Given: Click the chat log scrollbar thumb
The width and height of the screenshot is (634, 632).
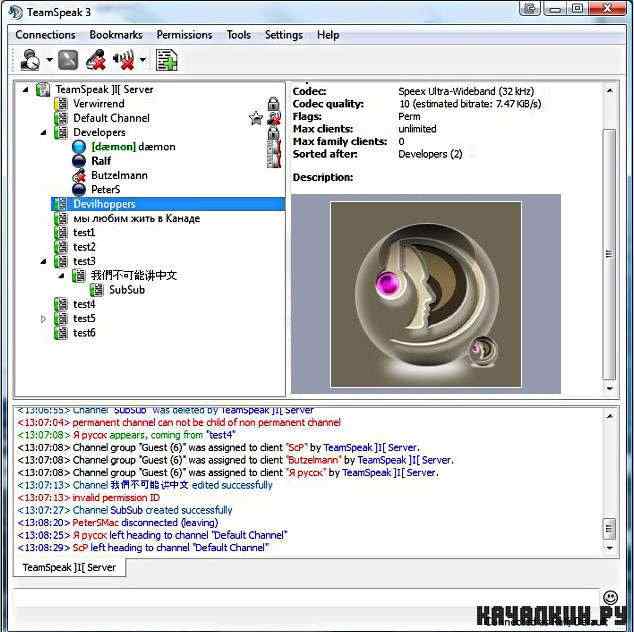Looking at the screenshot, I should pyautogui.click(x=609, y=529).
